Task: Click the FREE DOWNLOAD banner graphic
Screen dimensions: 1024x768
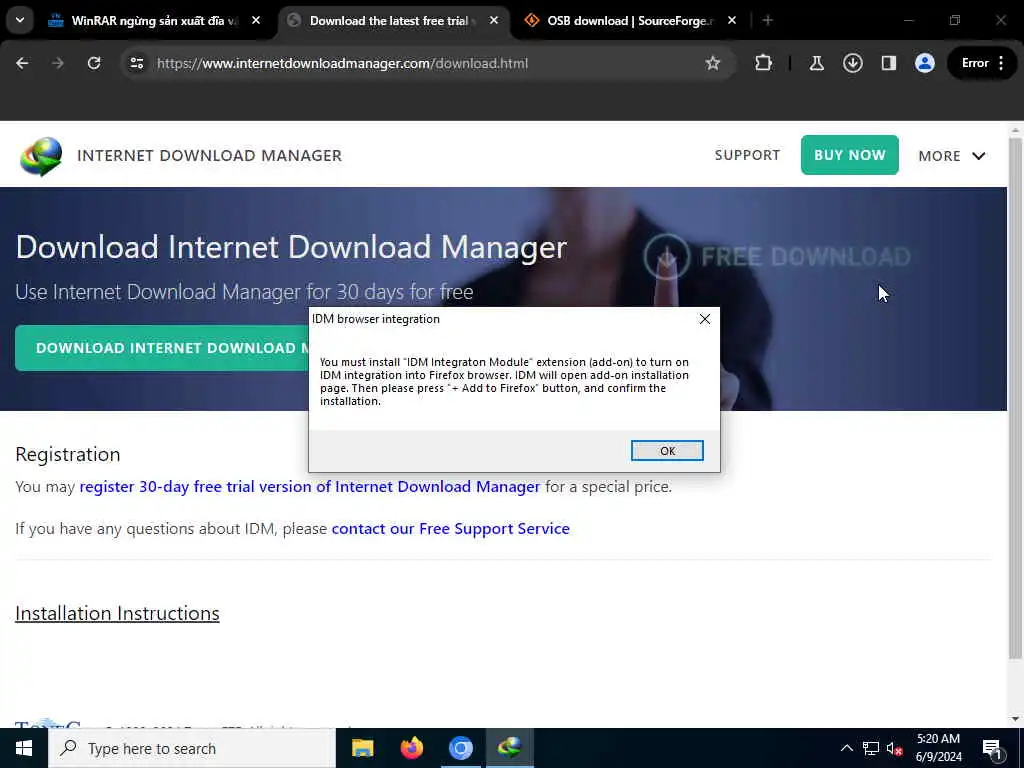Action: (x=777, y=257)
